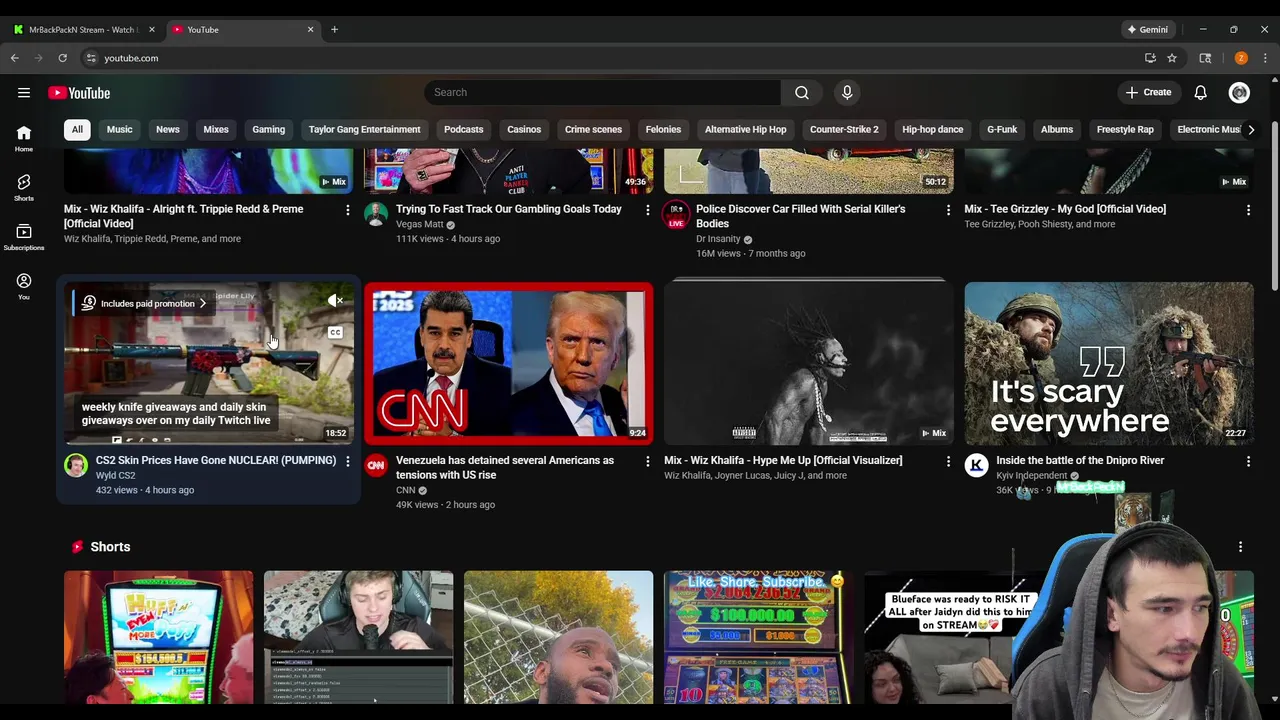This screenshot has width=1280, height=720.
Task: Open the Wiz Khalifa Hype Me Up thumbnail
Action: (x=809, y=363)
